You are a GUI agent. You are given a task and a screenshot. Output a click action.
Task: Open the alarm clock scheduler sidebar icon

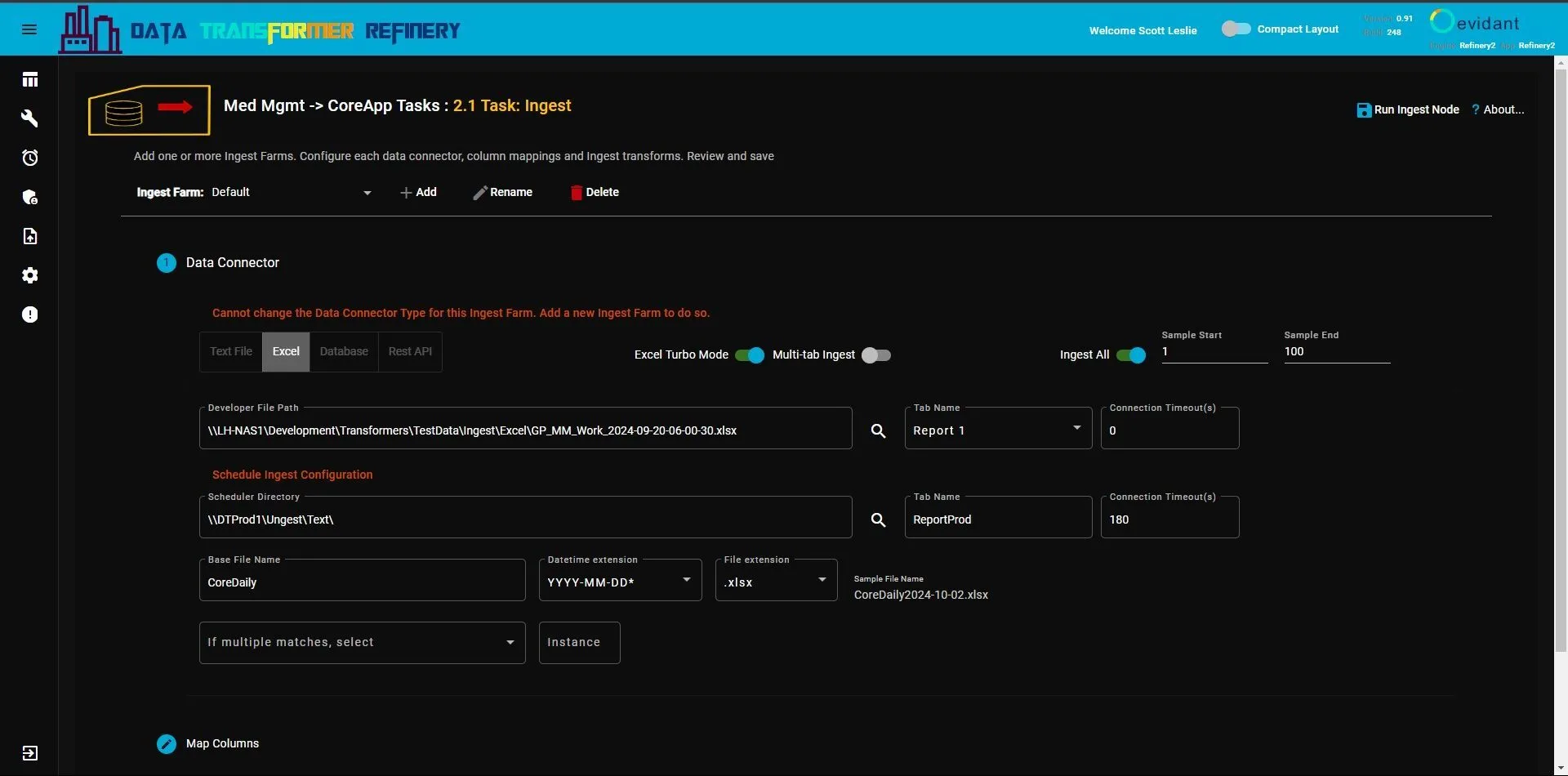tap(30, 158)
